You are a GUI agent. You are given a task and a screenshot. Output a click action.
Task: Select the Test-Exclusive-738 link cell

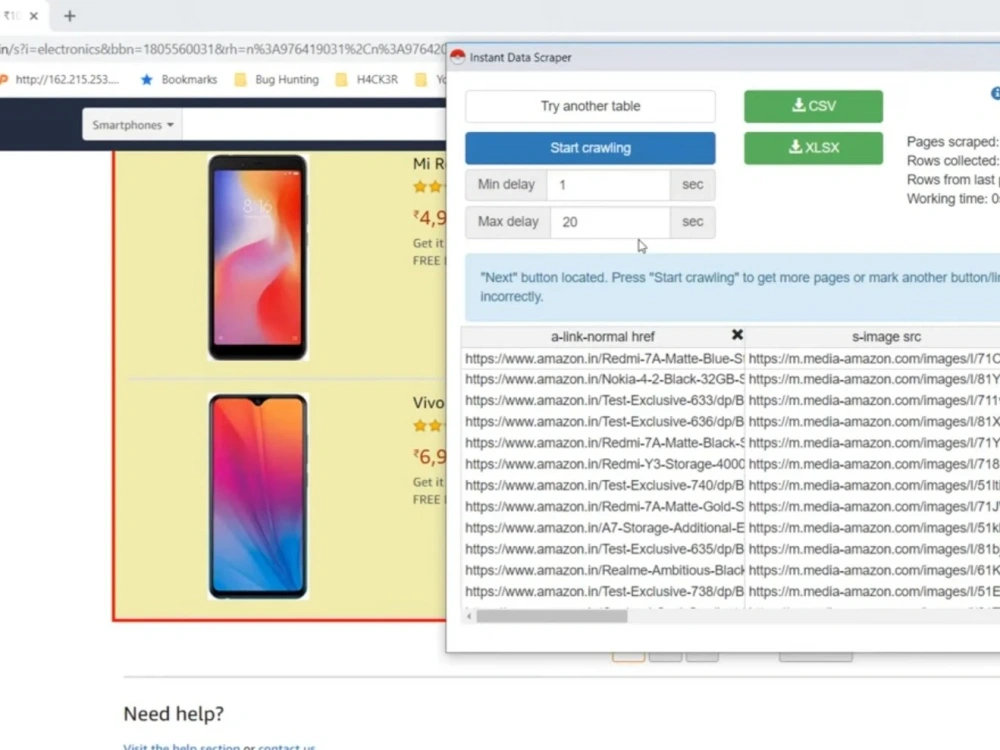[x=603, y=591]
